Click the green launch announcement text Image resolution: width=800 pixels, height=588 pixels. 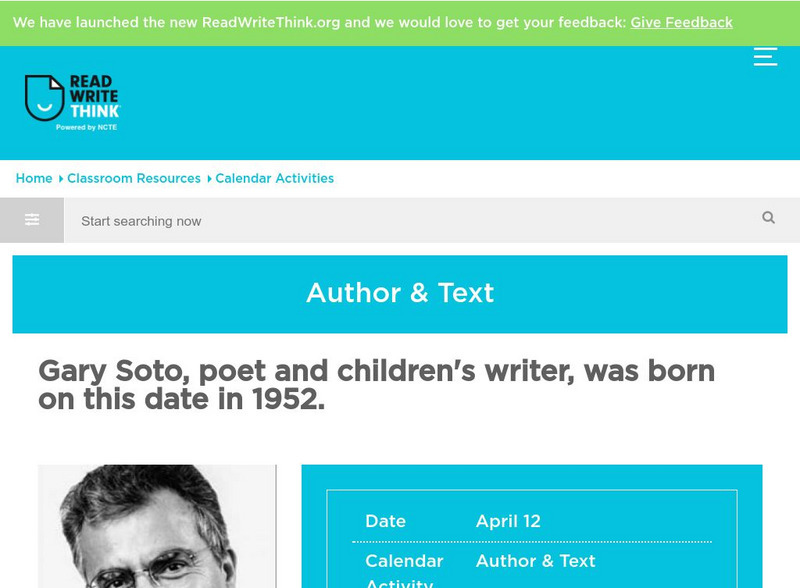[319, 22]
